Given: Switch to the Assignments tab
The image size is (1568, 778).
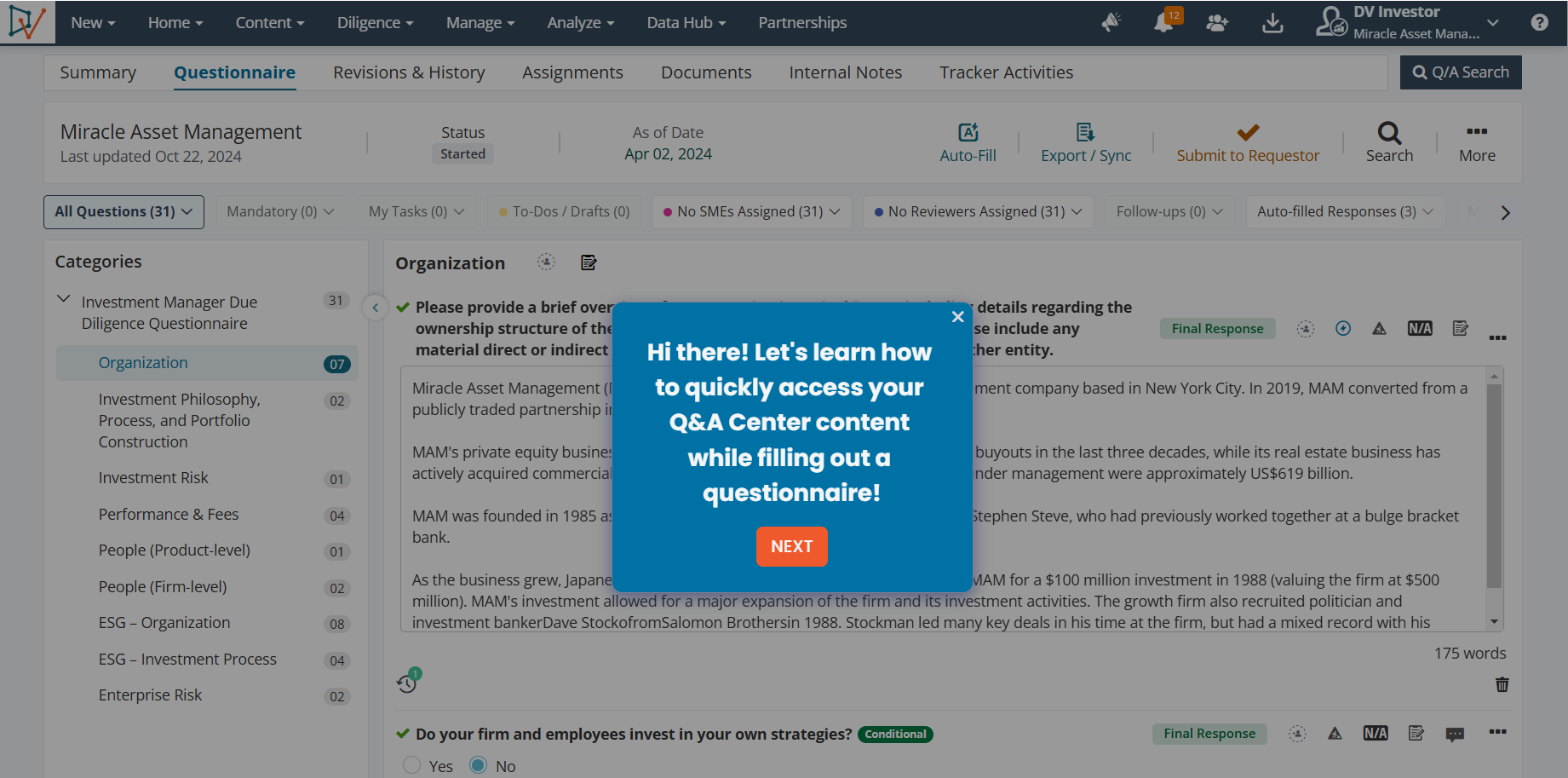Looking at the screenshot, I should click(572, 72).
